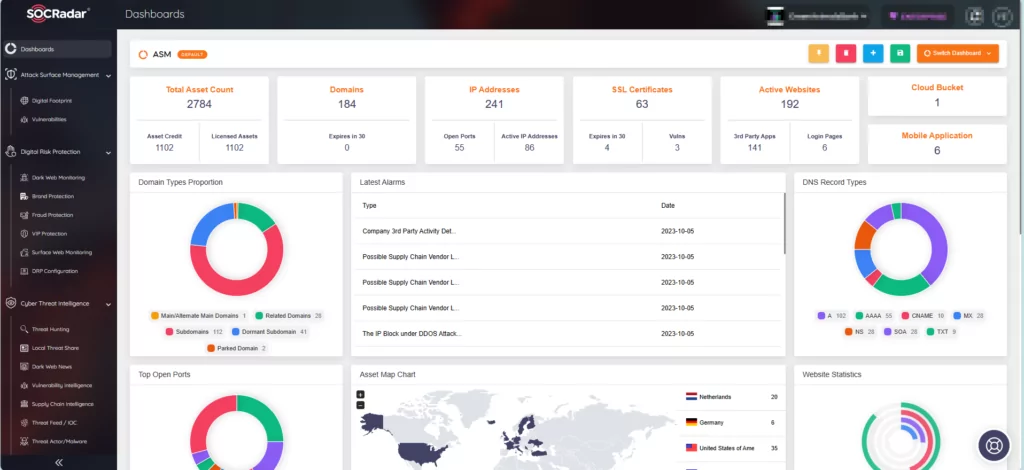
Task: Open the Dashboards sidebar item
Action: coord(57,49)
